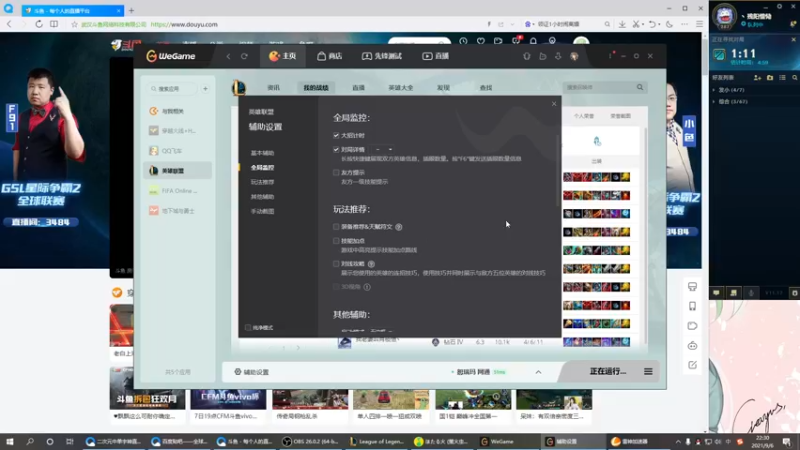This screenshot has height=450, width=800.
Task: Refresh the WeGame page with reload icon
Action: pyautogui.click(x=244, y=56)
